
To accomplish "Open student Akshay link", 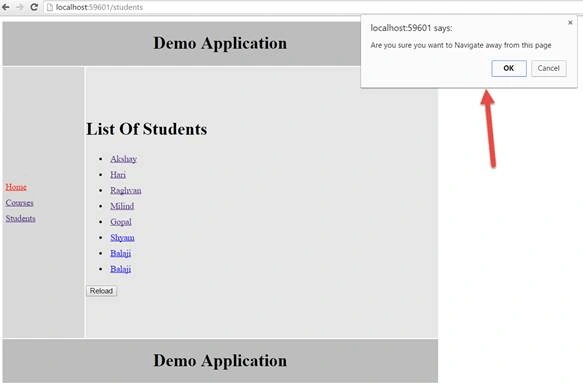I will click(123, 159).
